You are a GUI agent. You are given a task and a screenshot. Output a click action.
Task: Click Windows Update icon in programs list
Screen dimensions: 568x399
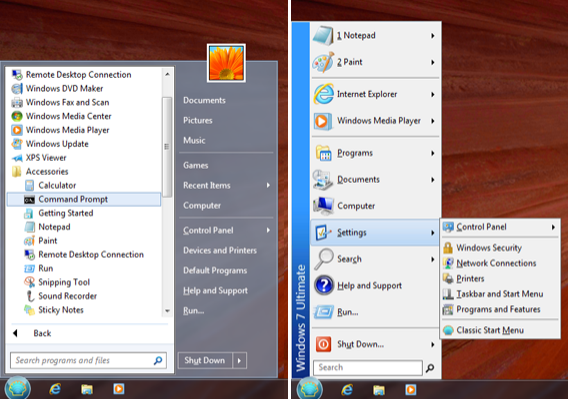(17, 144)
